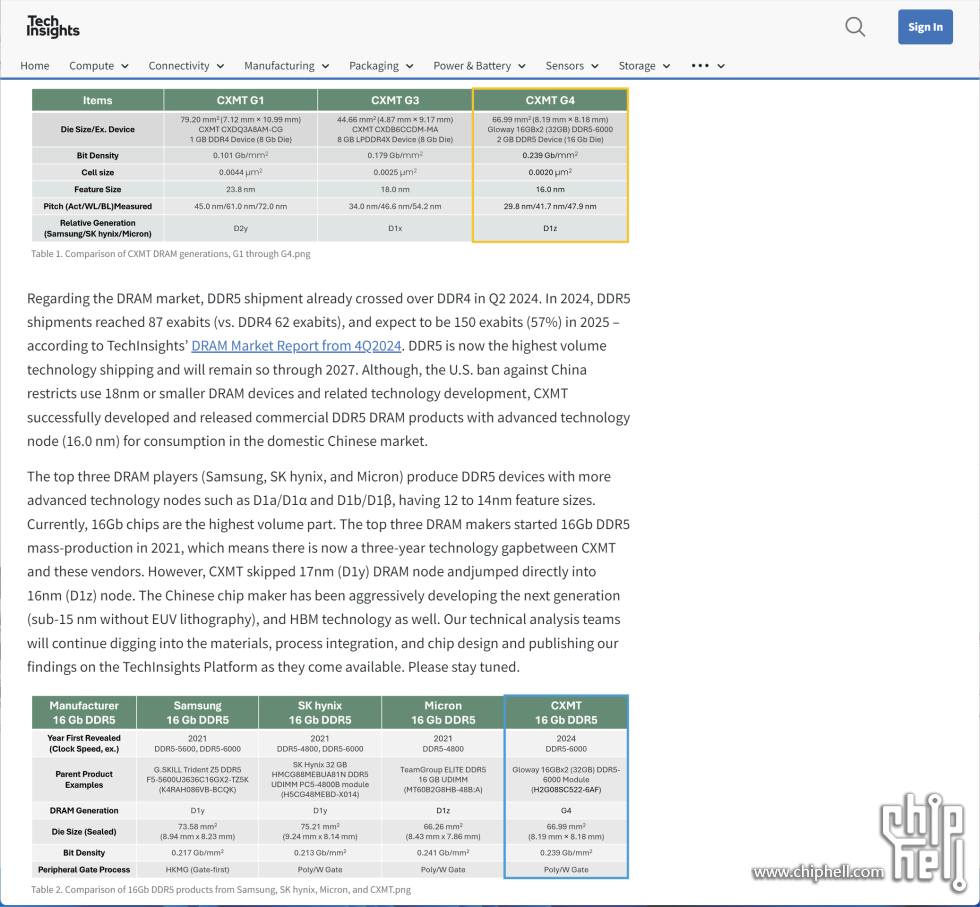Expand the Sensors dropdown chevron
This screenshot has height=907, width=980.
[x=595, y=66]
